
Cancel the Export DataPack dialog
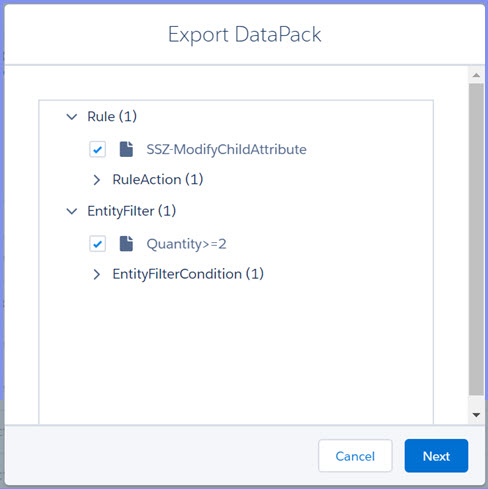[355, 456]
